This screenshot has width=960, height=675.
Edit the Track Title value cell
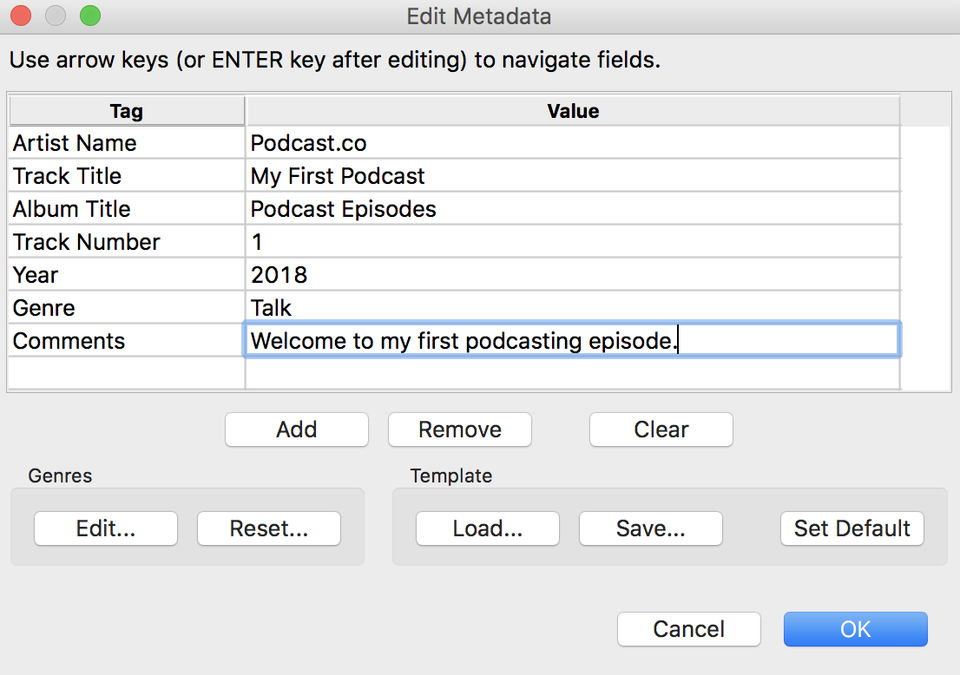[572, 176]
